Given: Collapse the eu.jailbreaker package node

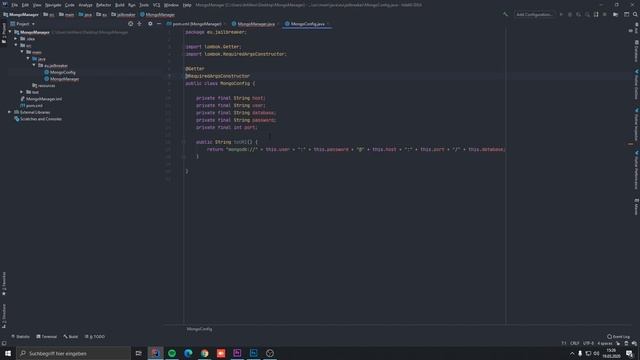Looking at the screenshot, I should click(x=34, y=65).
